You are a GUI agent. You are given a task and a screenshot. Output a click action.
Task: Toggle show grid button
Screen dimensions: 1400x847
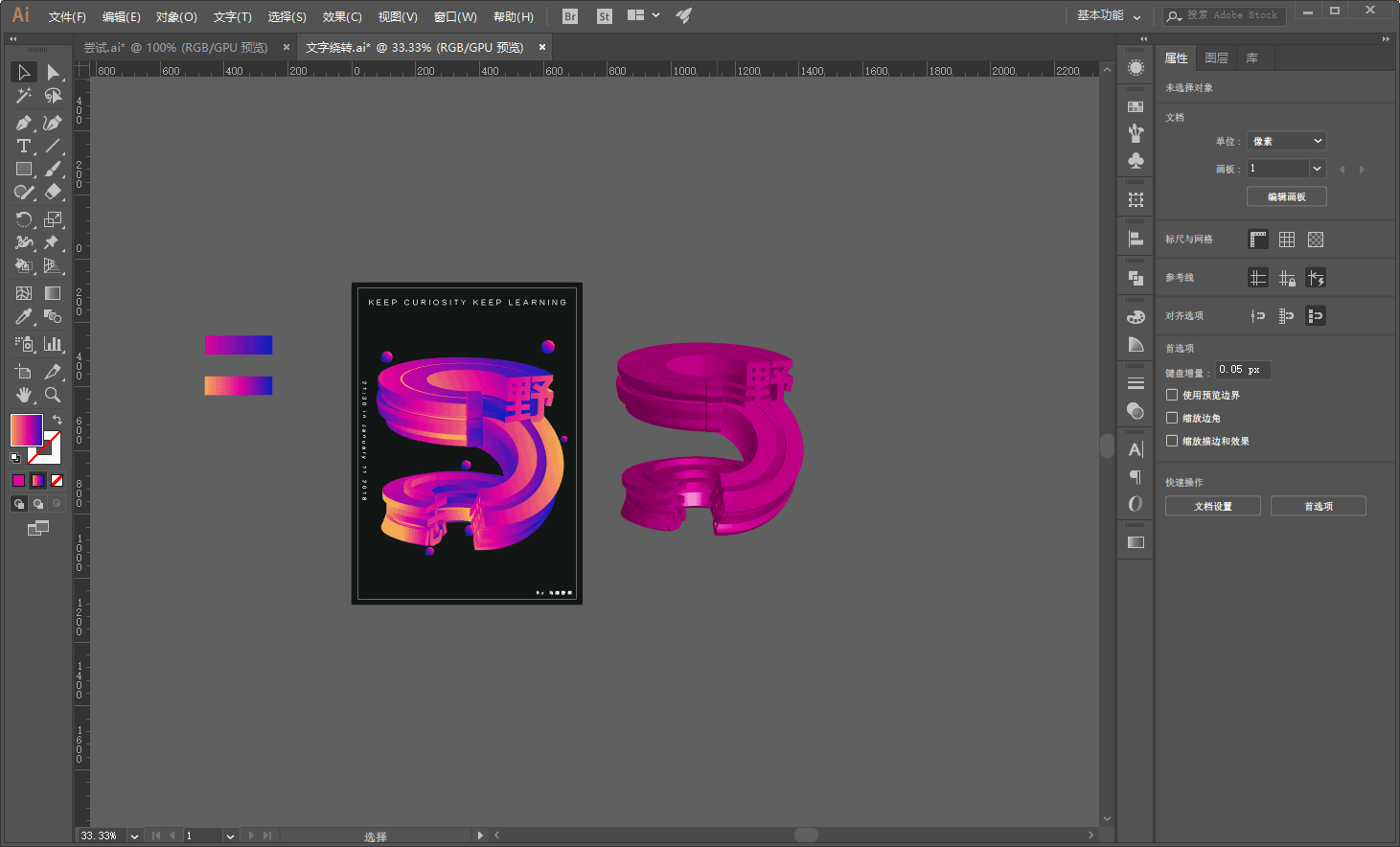click(x=1287, y=240)
